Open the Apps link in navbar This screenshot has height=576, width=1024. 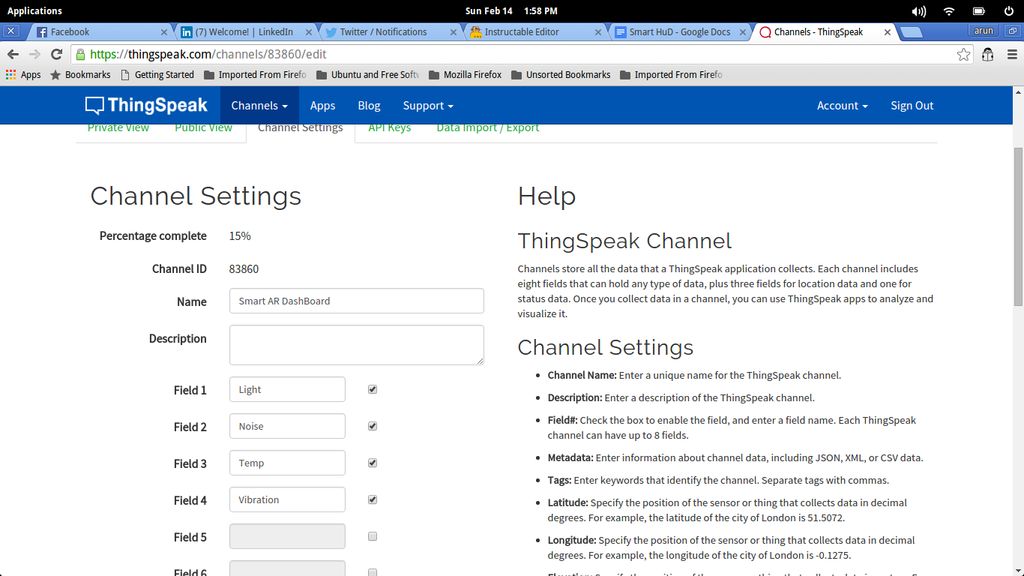point(323,105)
